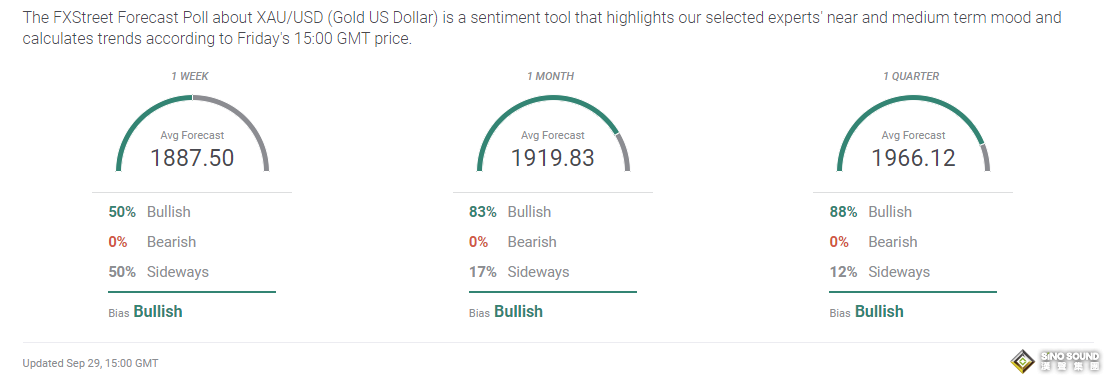Click the 12% Sideways entry
Viewport: 1109px width, 383px height.
(879, 272)
